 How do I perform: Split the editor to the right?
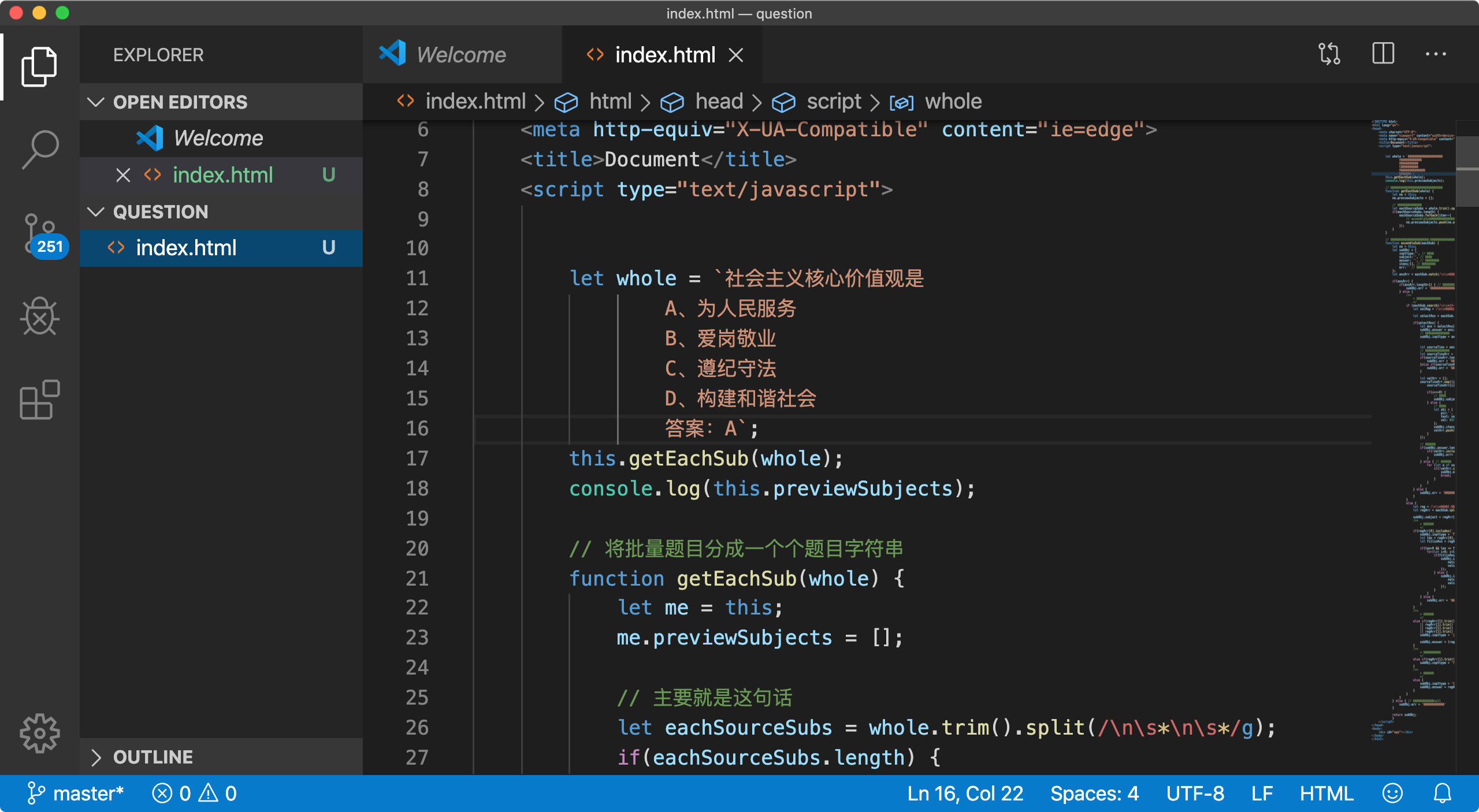[1383, 54]
